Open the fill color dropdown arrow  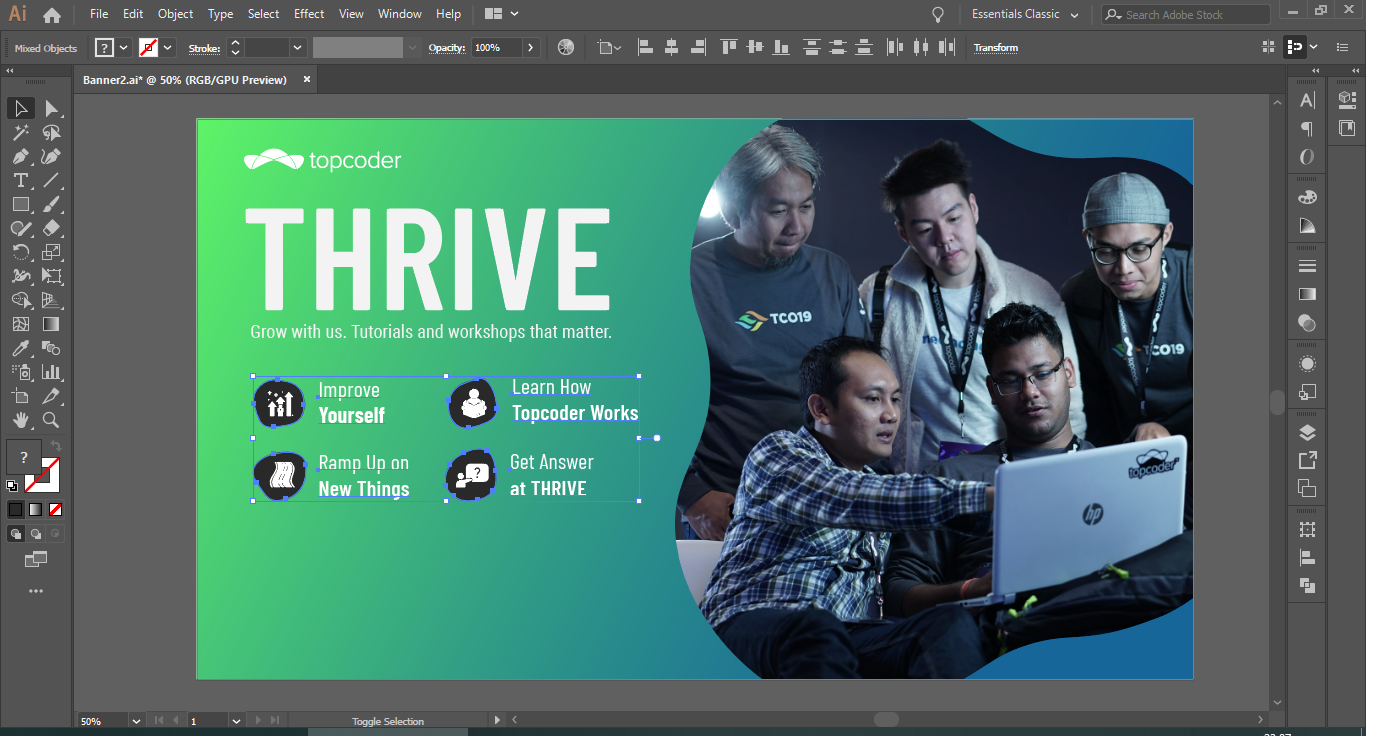(124, 47)
